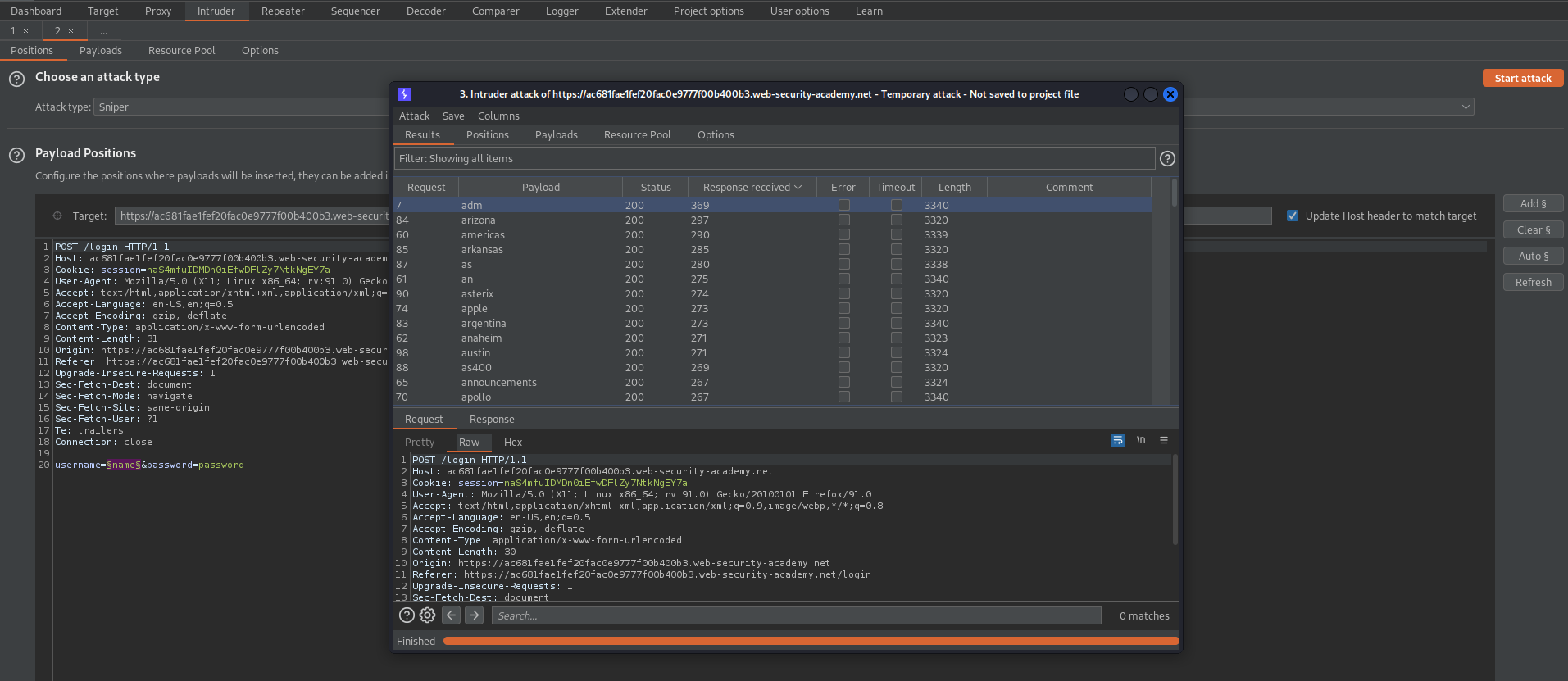This screenshot has width=1568, height=681.
Task: Close Intruder tab 2
Action: [70, 30]
